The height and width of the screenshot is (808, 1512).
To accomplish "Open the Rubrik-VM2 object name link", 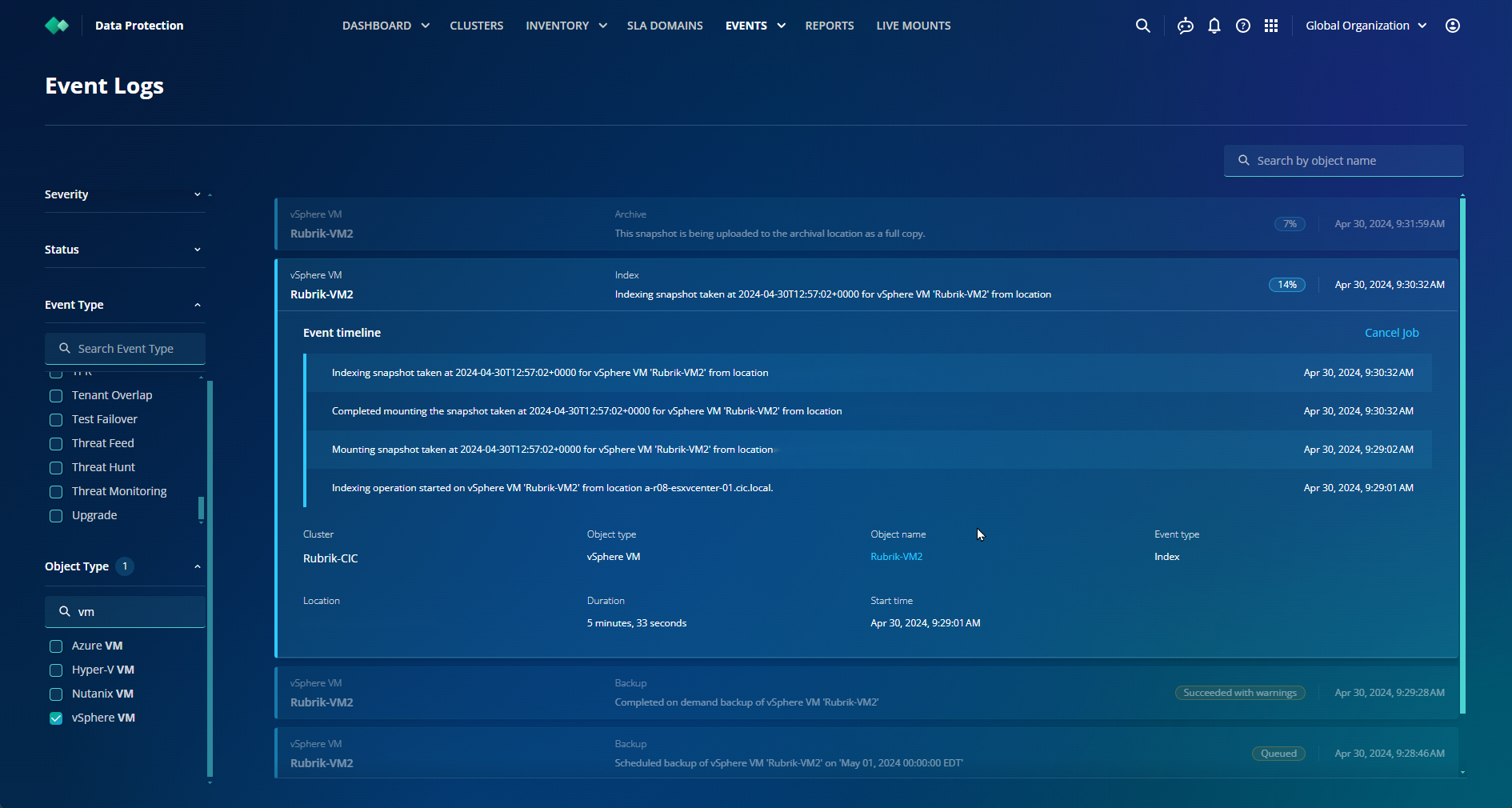I will pyautogui.click(x=896, y=557).
